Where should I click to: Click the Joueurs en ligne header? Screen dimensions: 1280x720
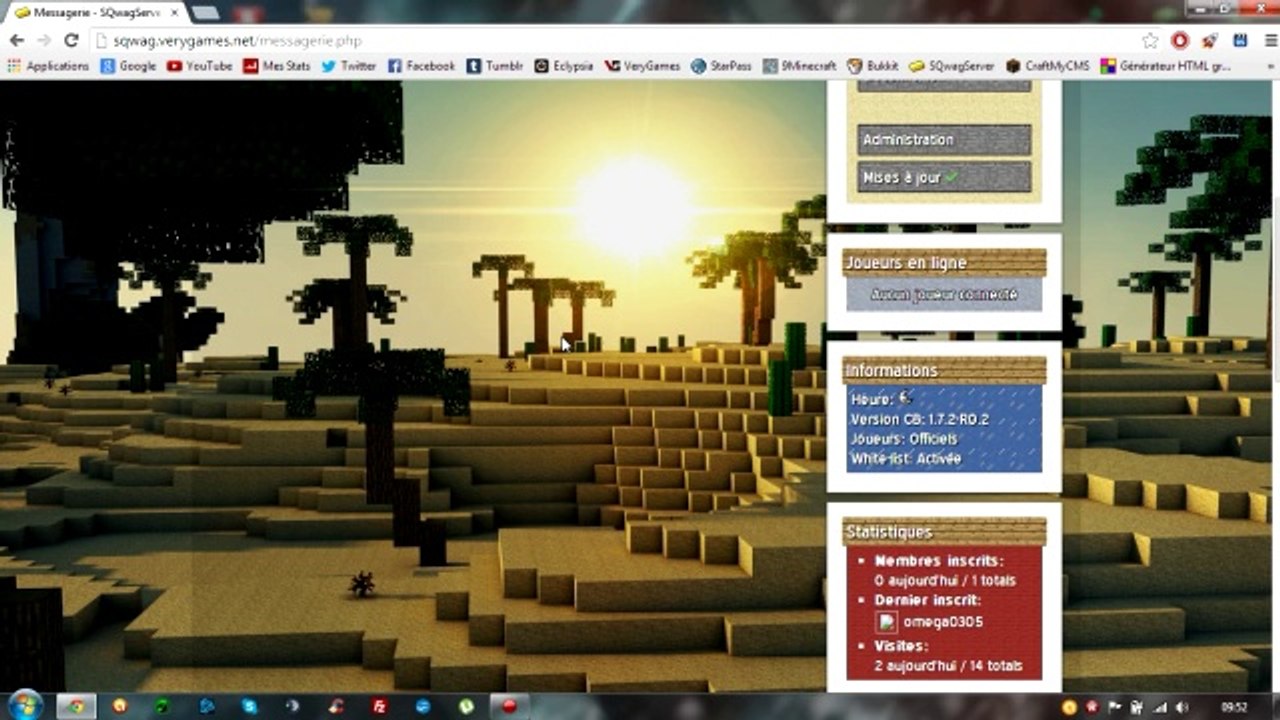(x=944, y=263)
